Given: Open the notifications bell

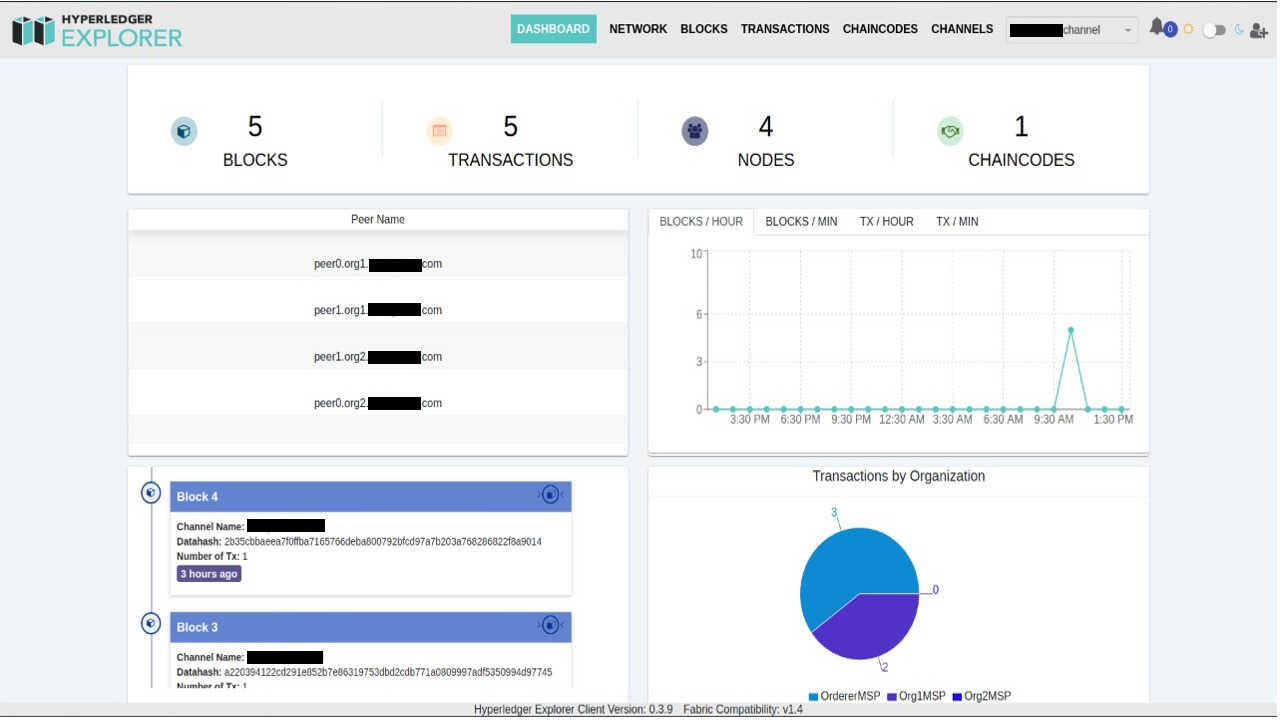Looking at the screenshot, I should click(1157, 28).
